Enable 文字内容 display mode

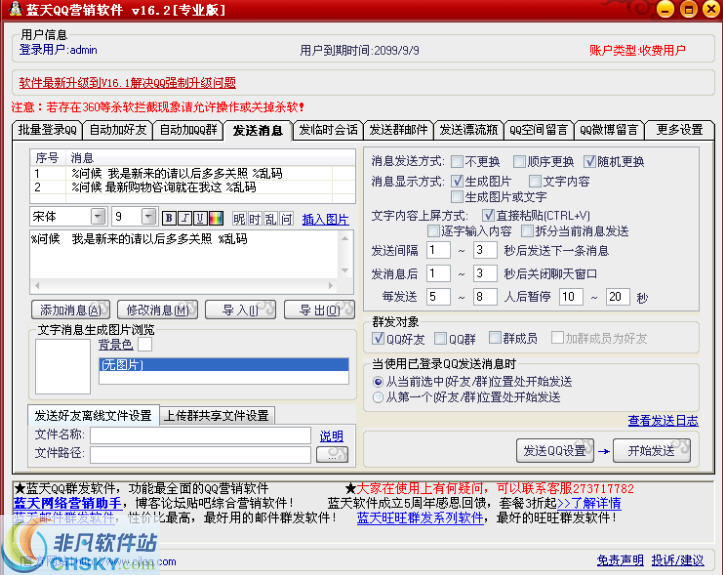click(535, 181)
